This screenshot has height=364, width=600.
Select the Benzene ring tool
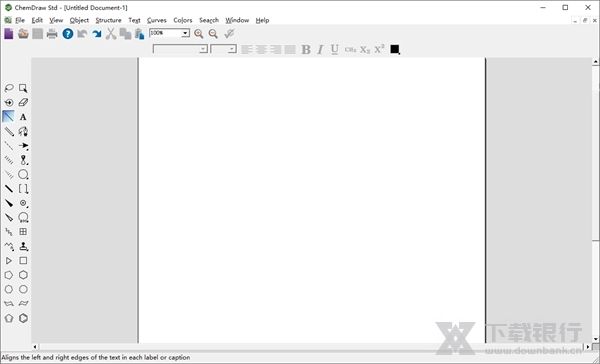click(x=23, y=318)
